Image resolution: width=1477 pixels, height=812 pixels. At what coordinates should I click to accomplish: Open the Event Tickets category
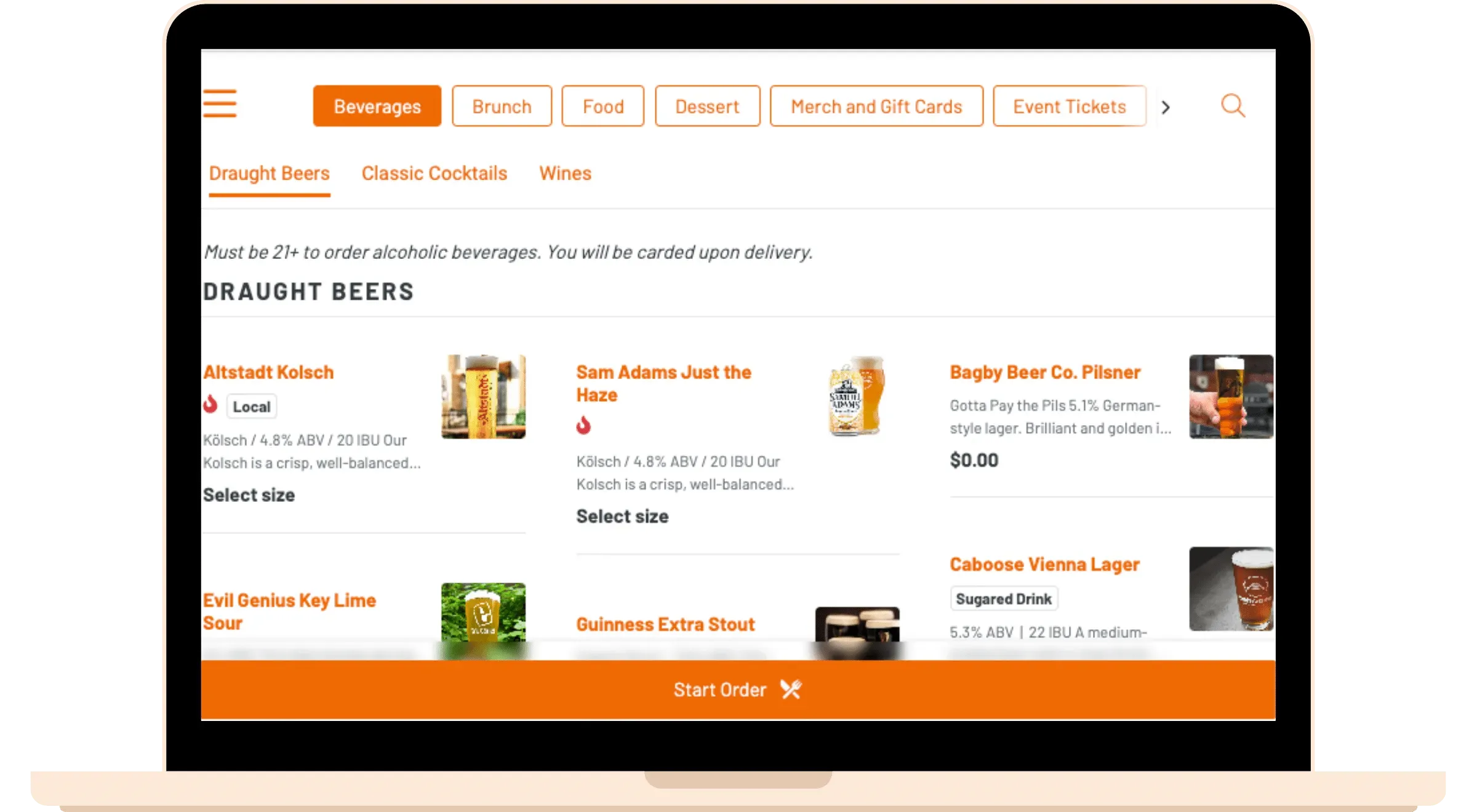[x=1070, y=106]
